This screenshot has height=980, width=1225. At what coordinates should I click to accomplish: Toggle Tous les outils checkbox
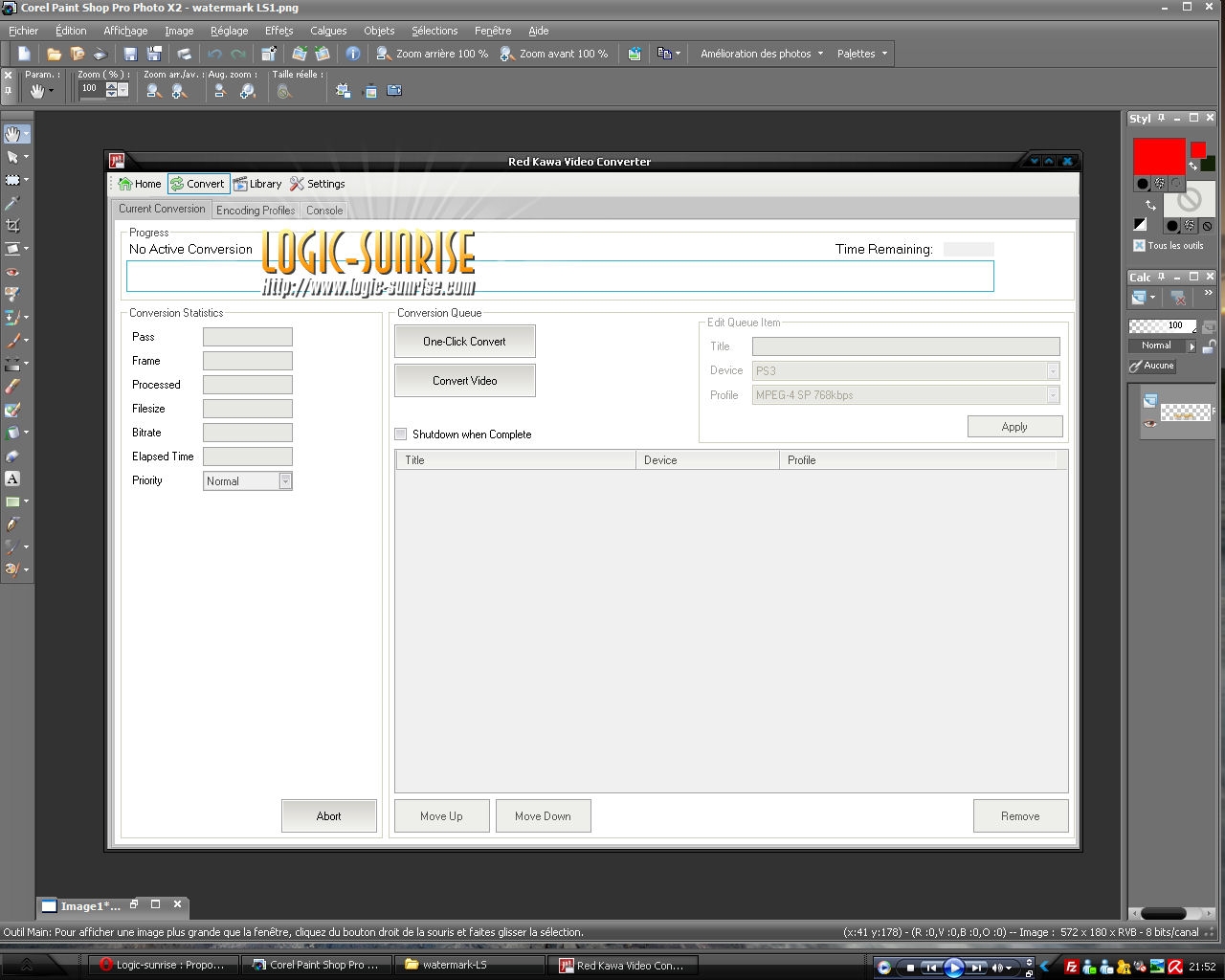point(1139,245)
